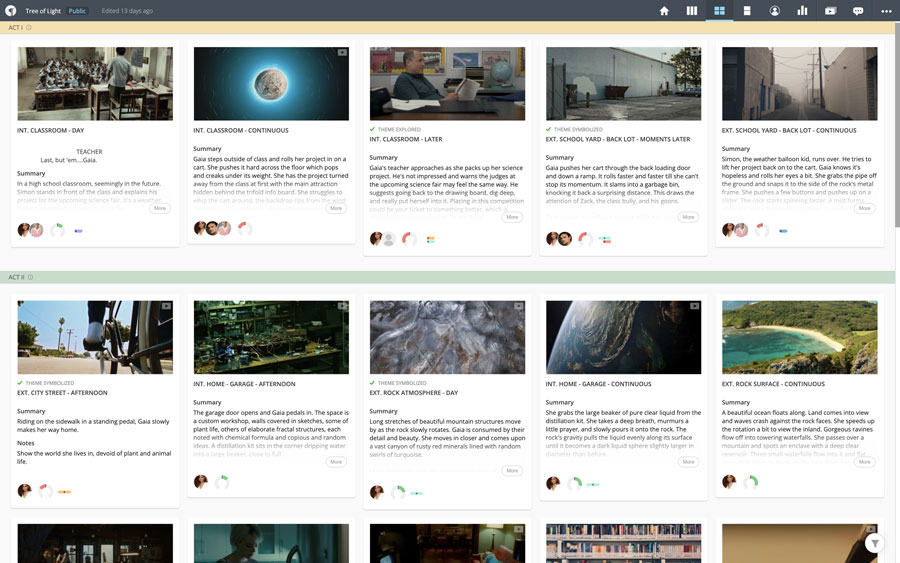The image size is (900, 563).
Task: Open the tropical beach cove thumbnail
Action: tap(800, 337)
